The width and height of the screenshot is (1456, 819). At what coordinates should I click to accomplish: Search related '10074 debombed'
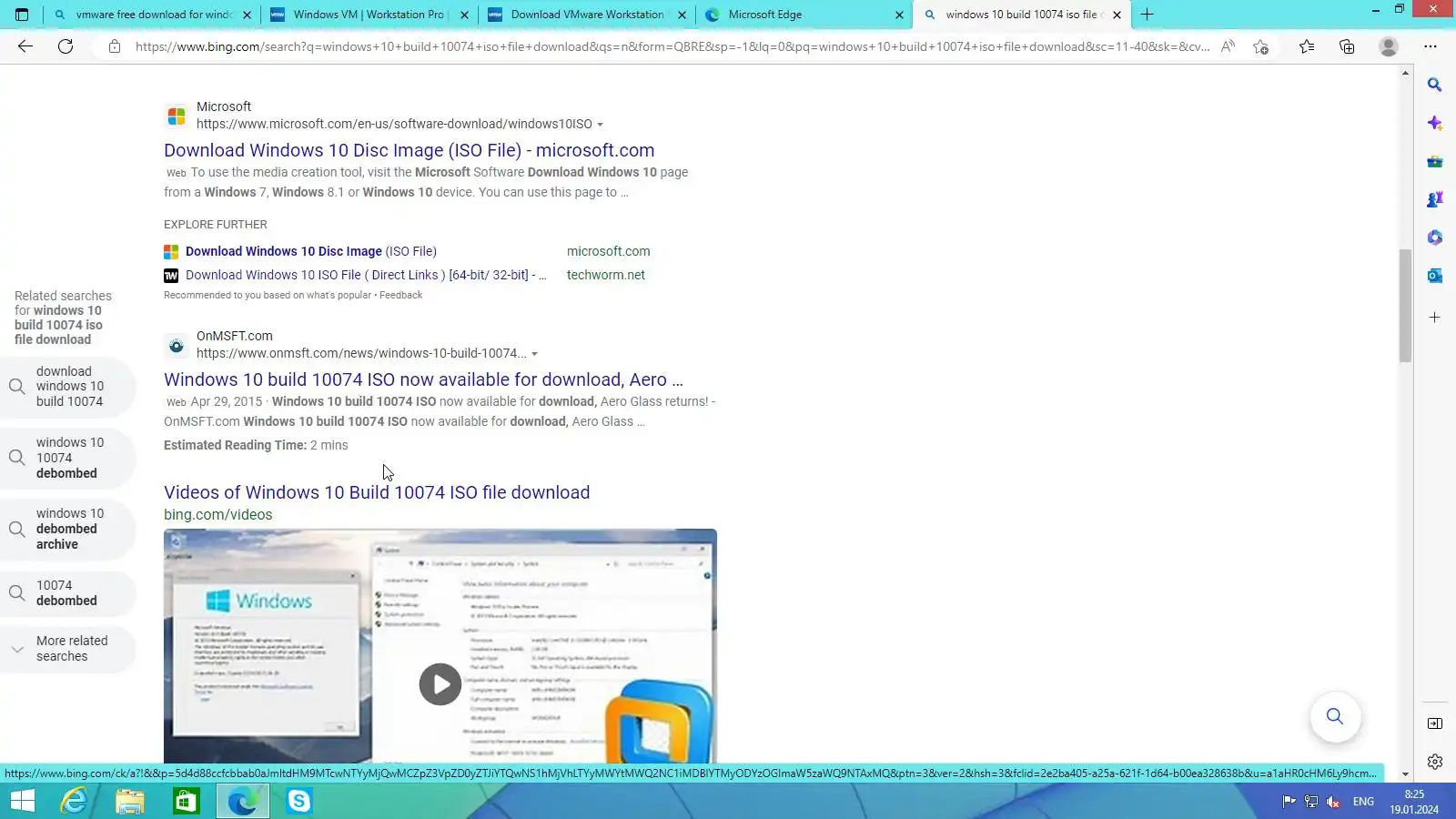tap(68, 593)
